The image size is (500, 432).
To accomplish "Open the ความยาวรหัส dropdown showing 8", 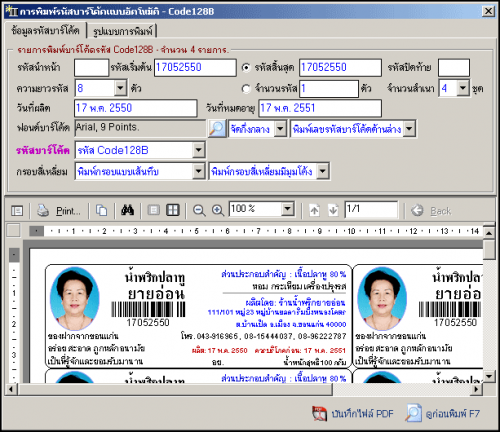I will (x=120, y=88).
